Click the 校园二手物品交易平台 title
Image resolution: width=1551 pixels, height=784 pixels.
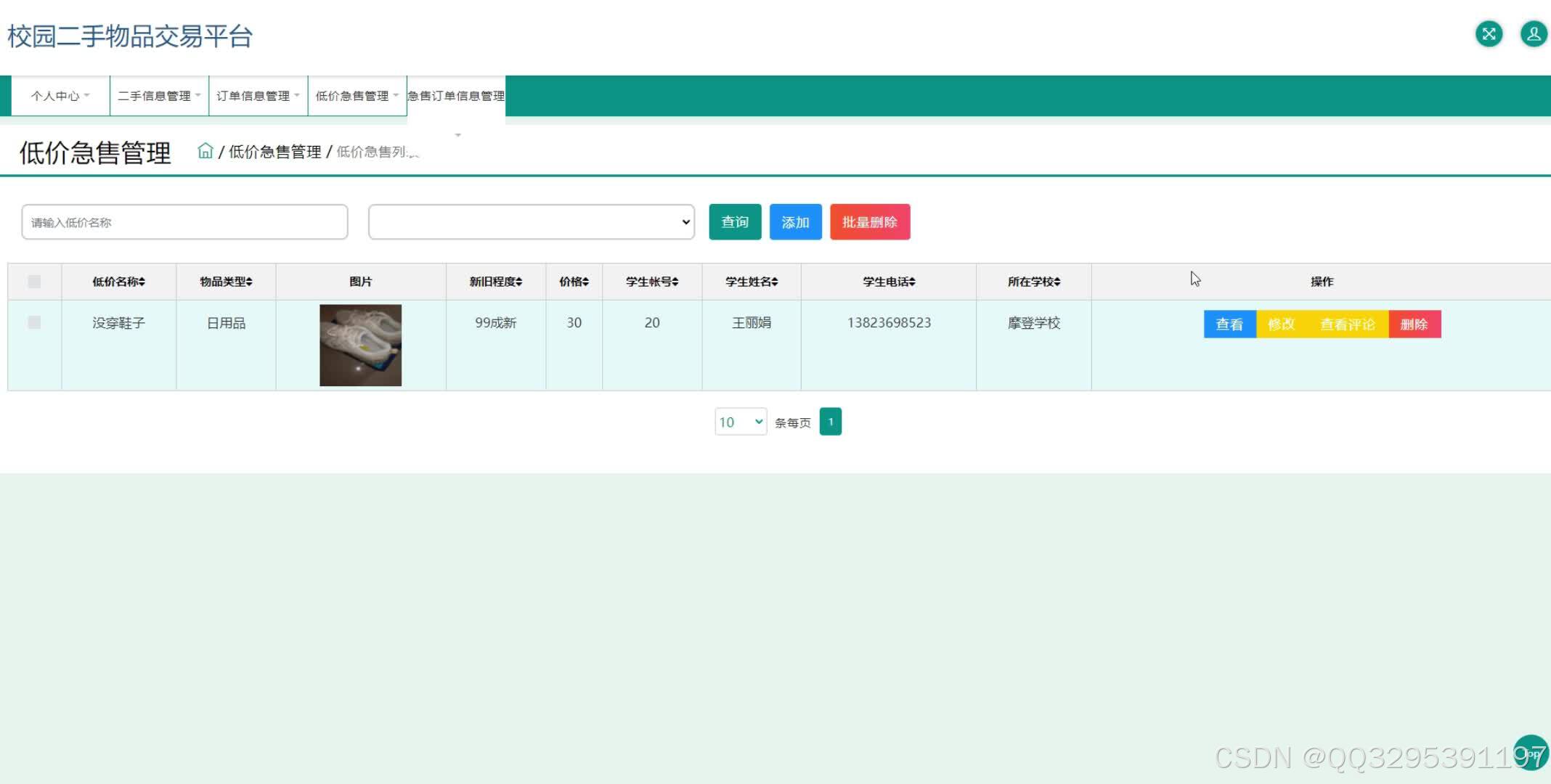tap(130, 36)
